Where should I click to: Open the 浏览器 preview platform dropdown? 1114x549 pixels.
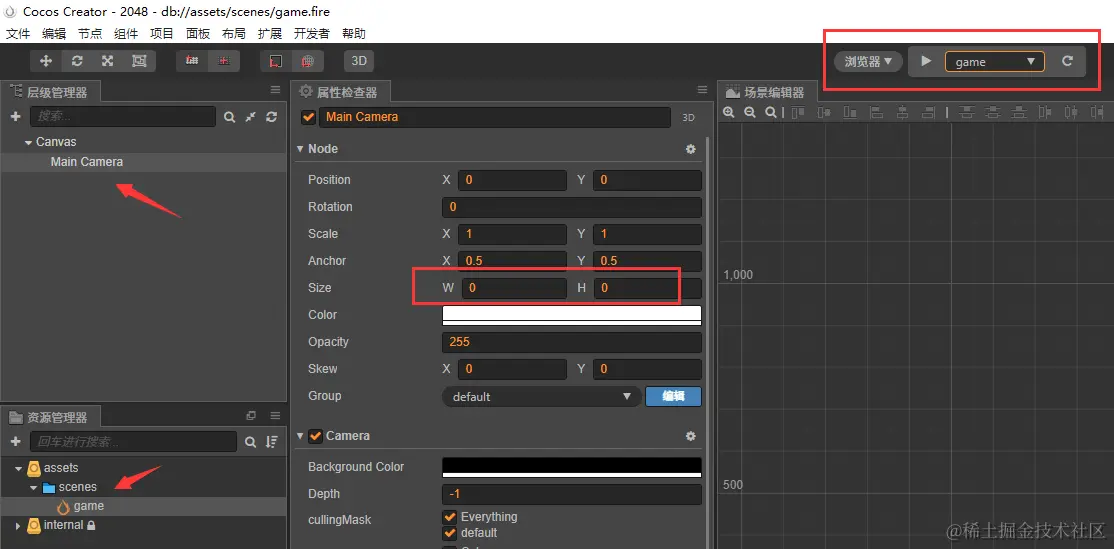(x=868, y=62)
